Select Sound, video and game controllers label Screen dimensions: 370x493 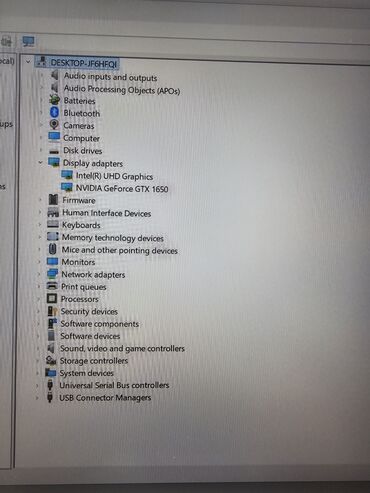click(x=122, y=349)
